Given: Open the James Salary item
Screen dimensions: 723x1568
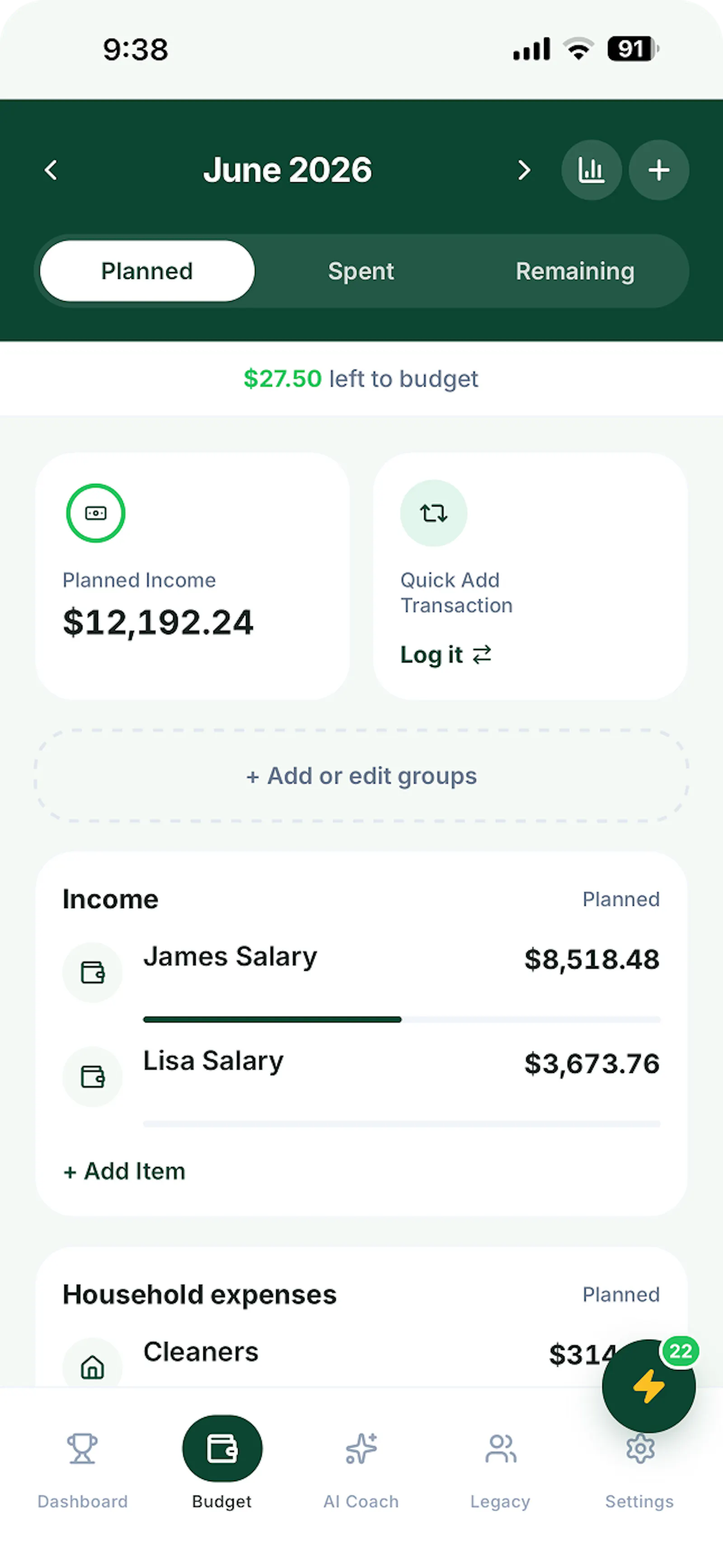Looking at the screenshot, I should [230, 956].
